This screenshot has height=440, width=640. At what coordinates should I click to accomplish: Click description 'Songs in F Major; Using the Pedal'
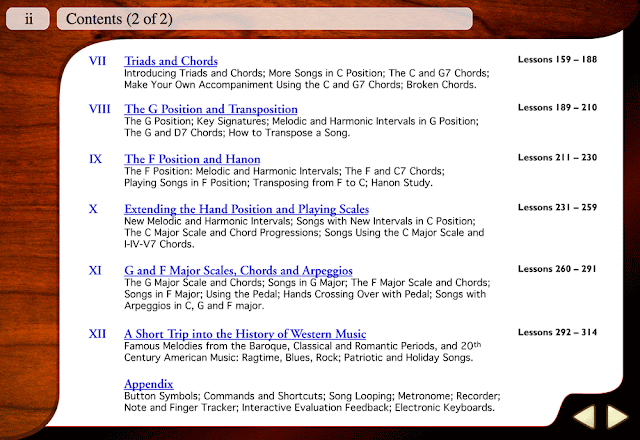(x=305, y=294)
